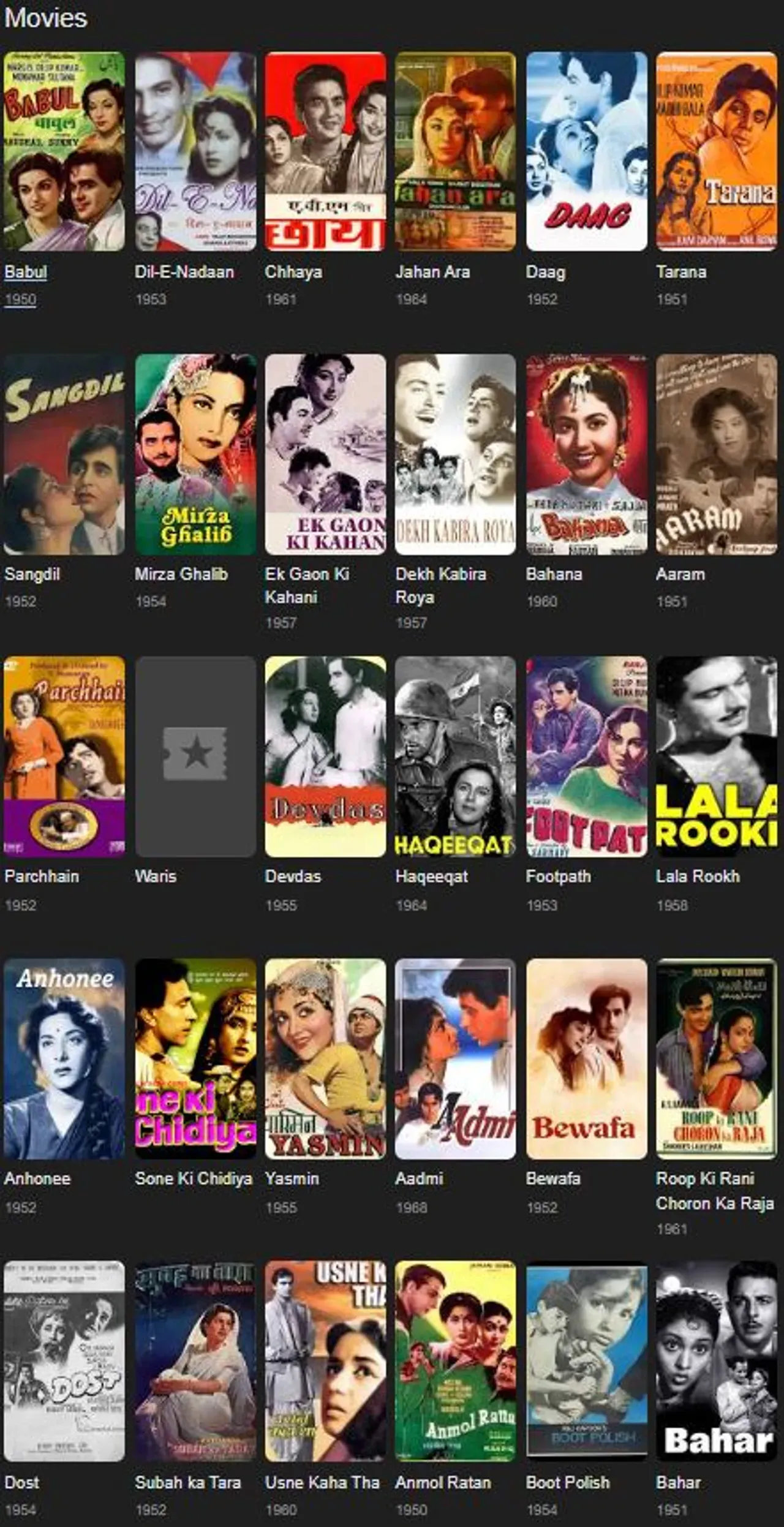Viewport: 784px width, 1527px height.
Task: Open the Haqeeqat movie poster
Action: click(x=456, y=756)
